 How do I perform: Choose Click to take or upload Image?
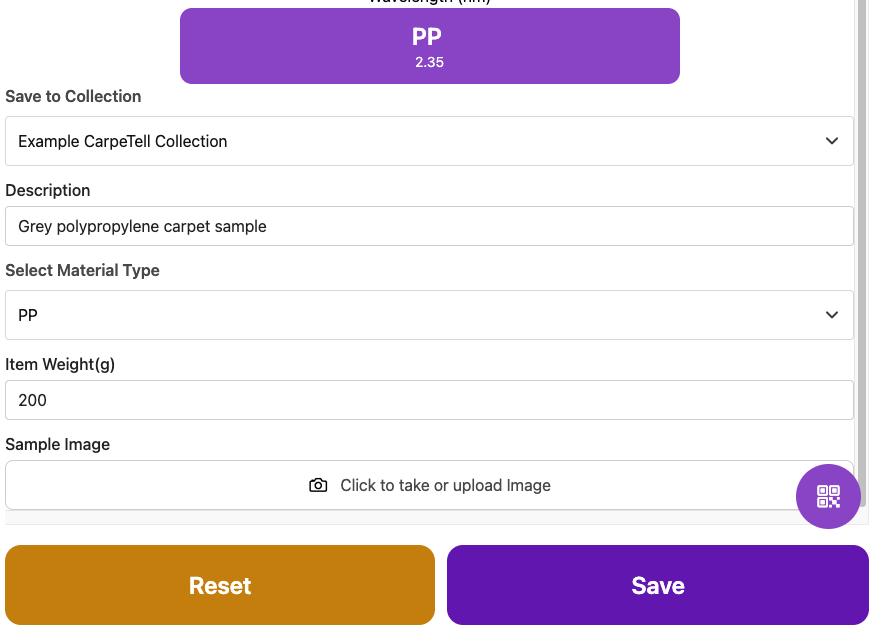445,485
